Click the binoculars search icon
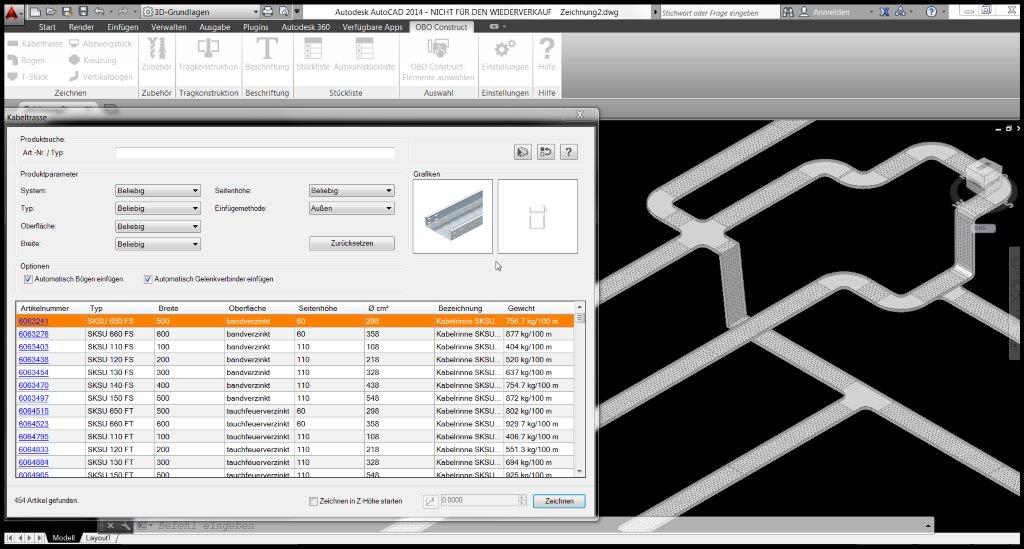The image size is (1024, 549). [x=788, y=12]
